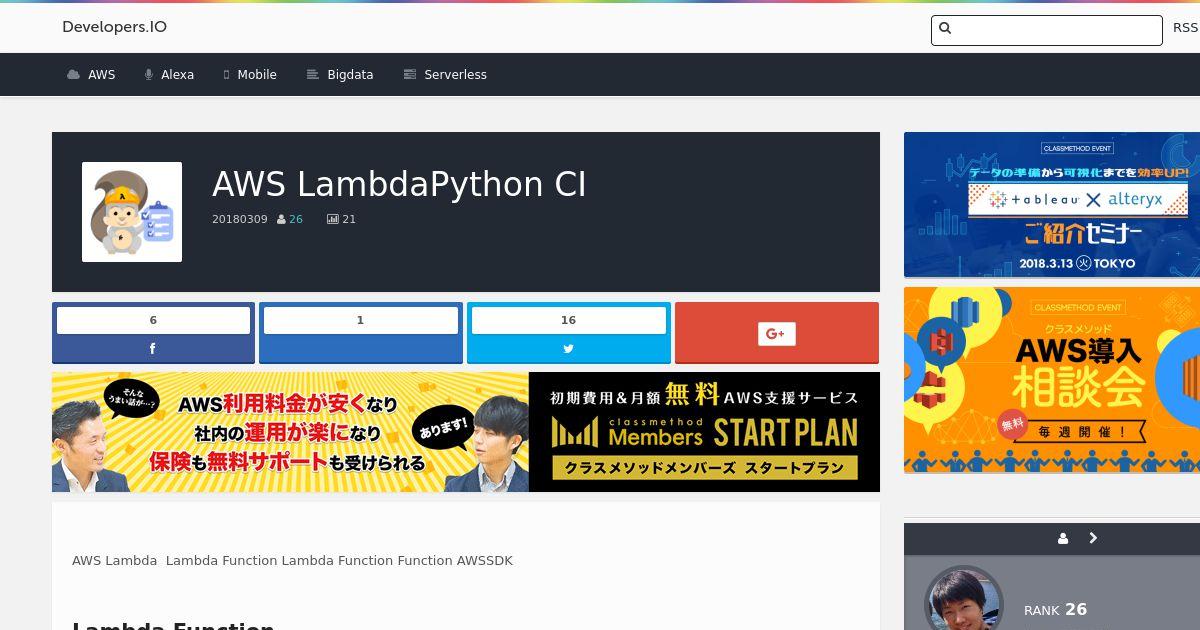Open the RSS feed link
The width and height of the screenshot is (1200, 630).
pyautogui.click(x=1185, y=28)
